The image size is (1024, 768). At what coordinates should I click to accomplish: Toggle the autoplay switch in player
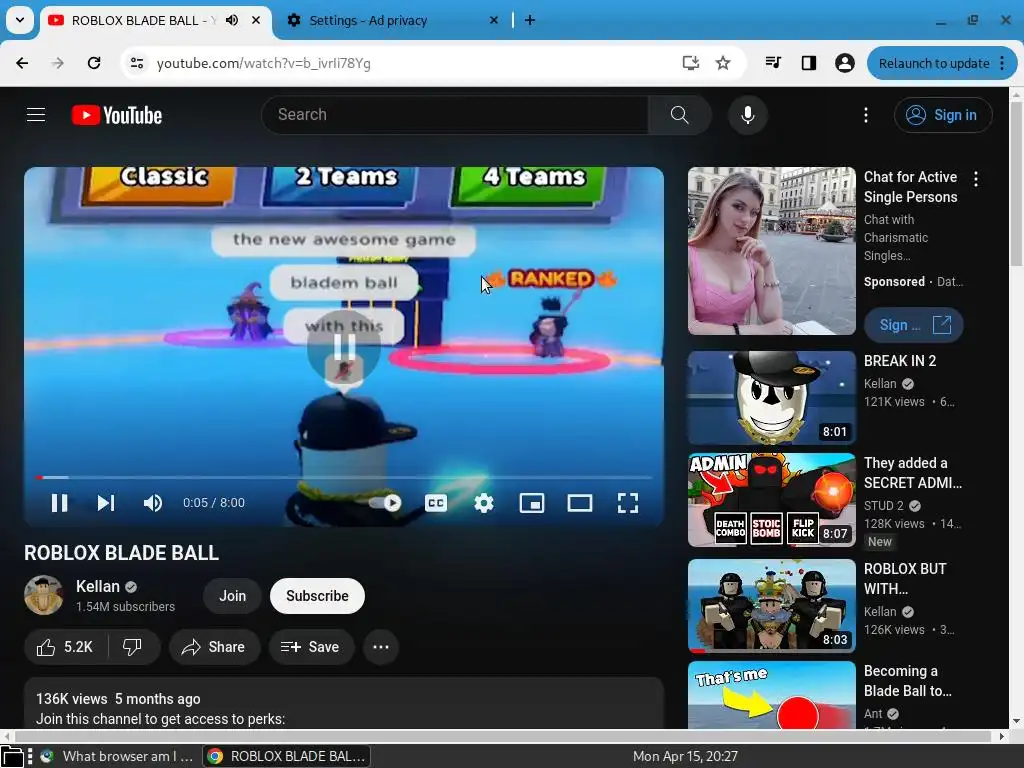coord(385,503)
